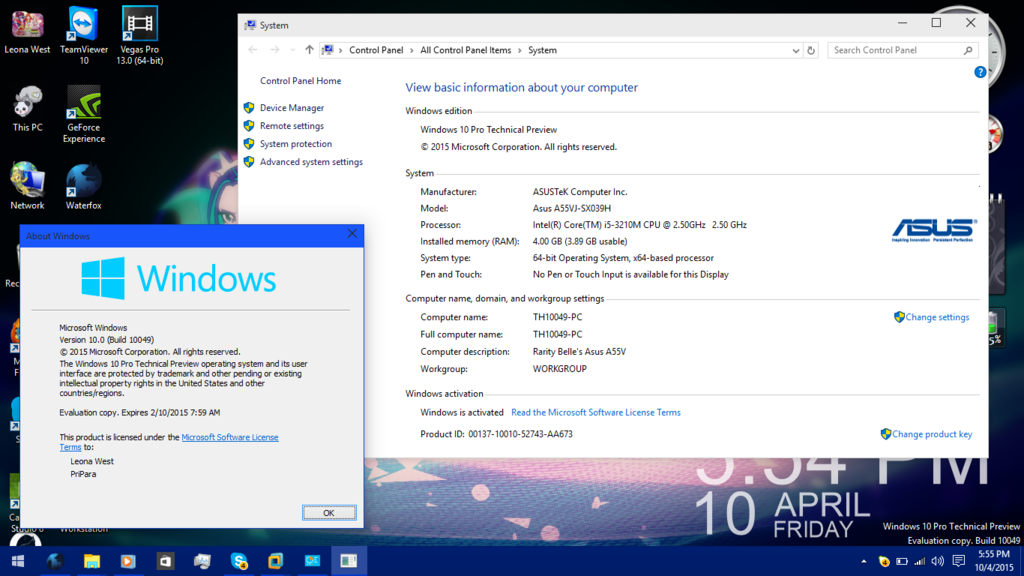This screenshot has height=576, width=1024.
Task: Click blue chart app on taskbar
Action: pos(312,561)
